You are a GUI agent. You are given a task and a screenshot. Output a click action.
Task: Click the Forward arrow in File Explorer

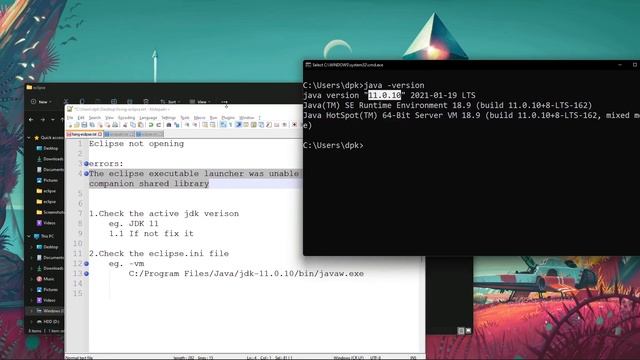(42, 120)
